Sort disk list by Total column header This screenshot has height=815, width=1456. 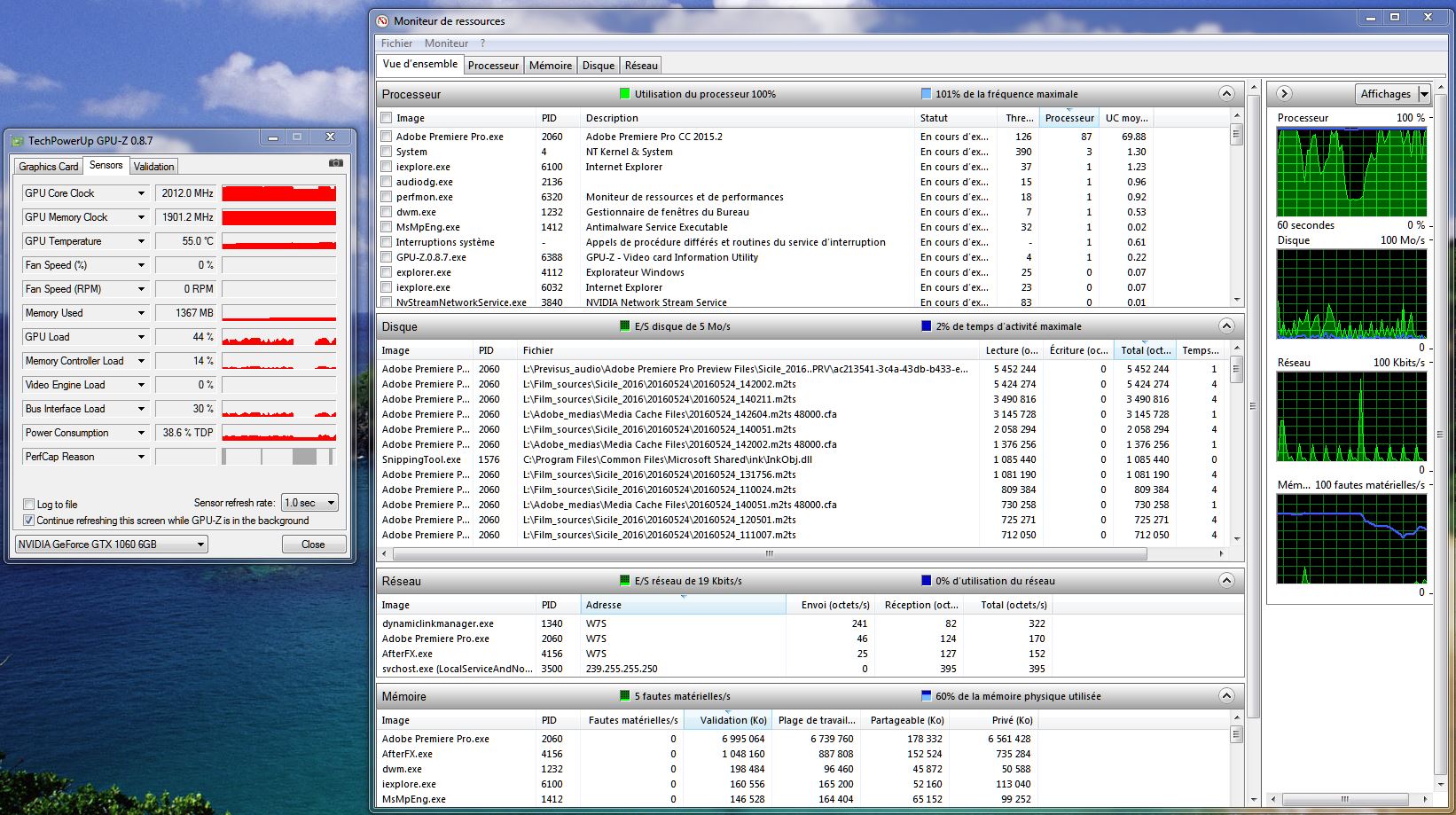[x=1145, y=350]
